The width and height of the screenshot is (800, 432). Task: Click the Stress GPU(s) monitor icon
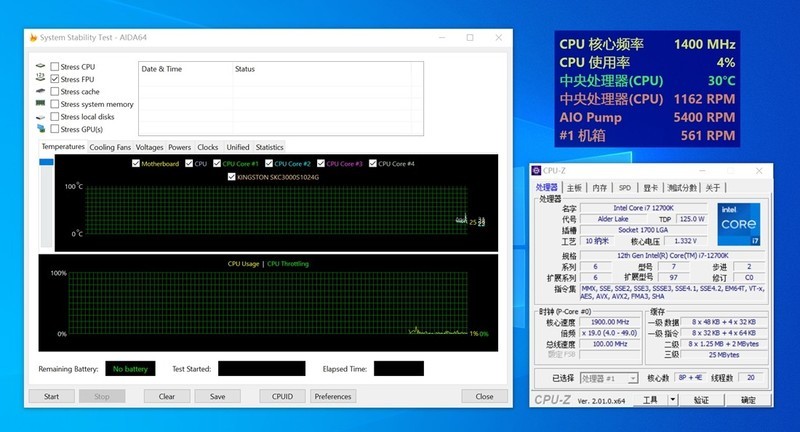(40, 129)
